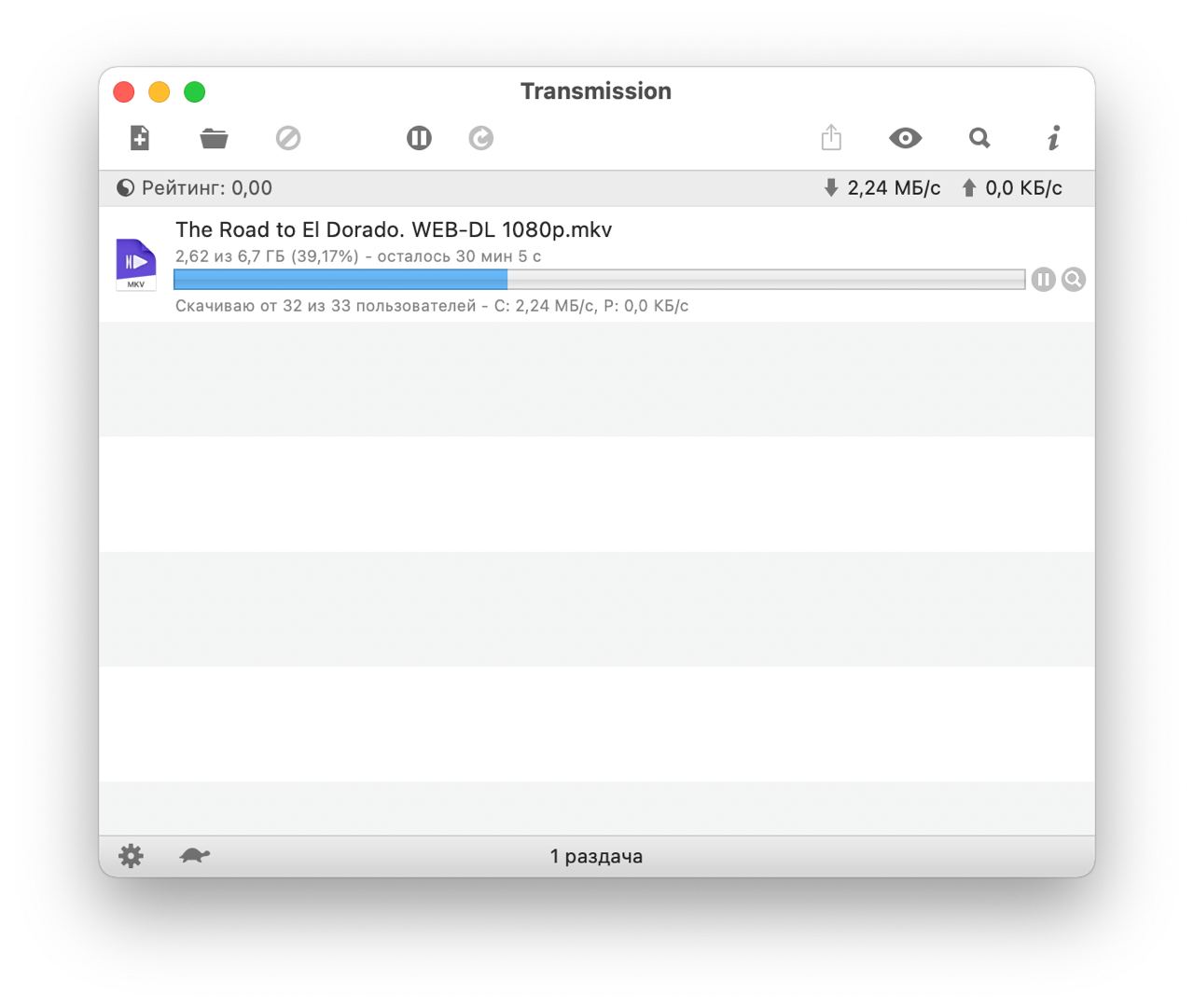The width and height of the screenshot is (1194, 1008).
Task: Resume all torrents from the toolbar
Action: tap(480, 138)
